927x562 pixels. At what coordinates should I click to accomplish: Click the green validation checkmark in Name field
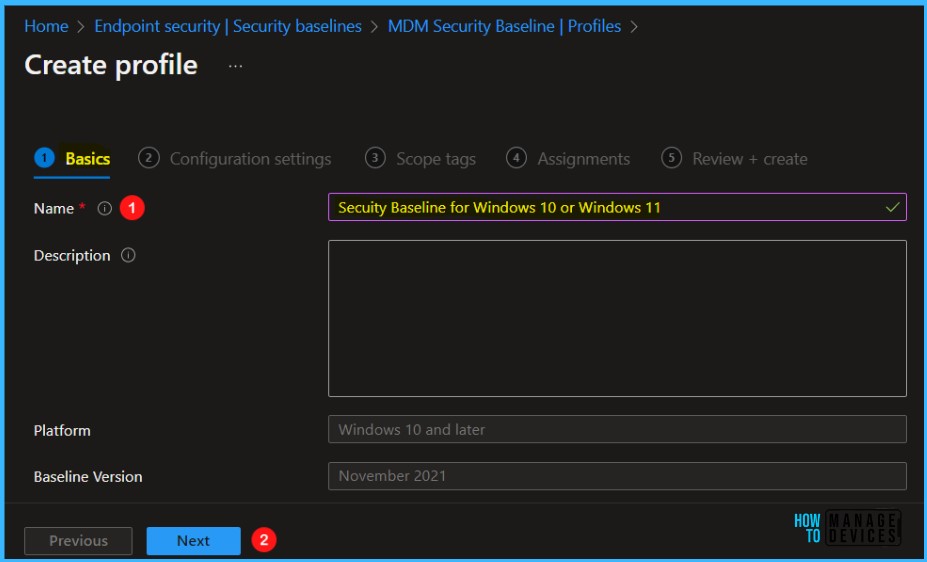coord(893,207)
